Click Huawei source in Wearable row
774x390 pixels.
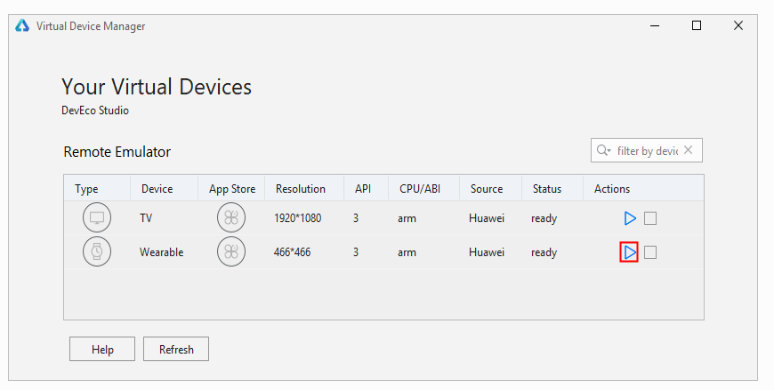point(487,252)
